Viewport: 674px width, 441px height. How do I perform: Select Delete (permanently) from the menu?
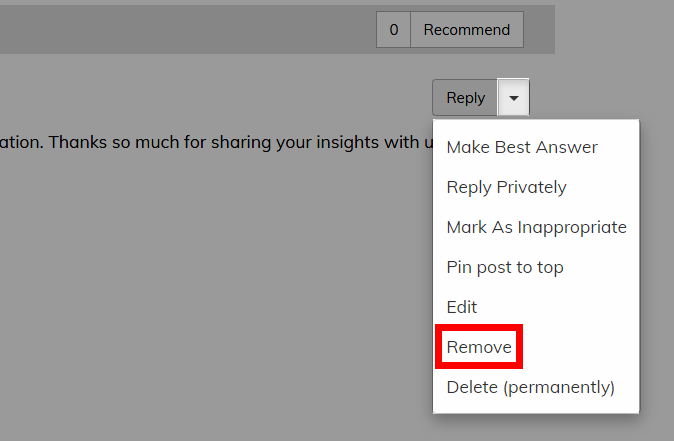530,387
